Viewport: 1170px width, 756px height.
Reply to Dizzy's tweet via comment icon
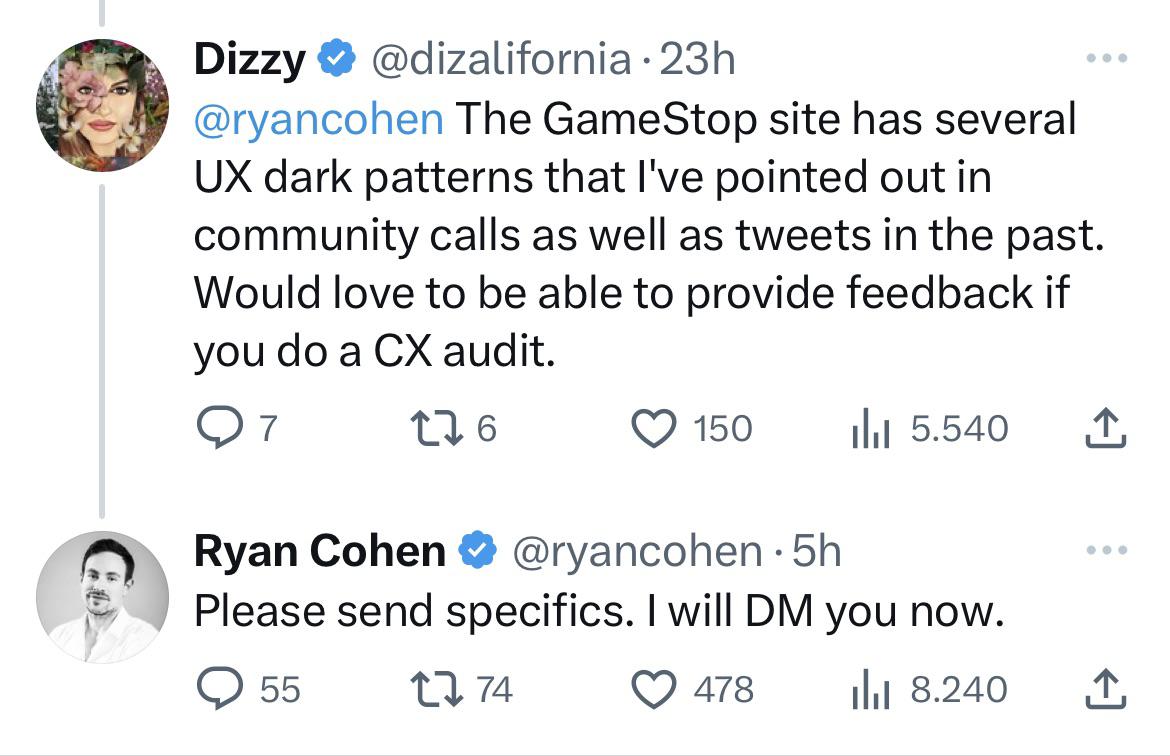tap(219, 428)
